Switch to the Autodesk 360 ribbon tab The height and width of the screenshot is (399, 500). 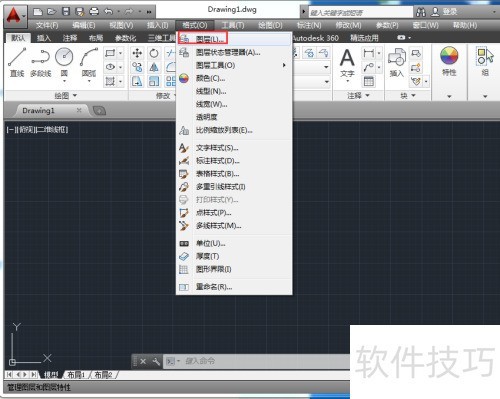(x=315, y=38)
